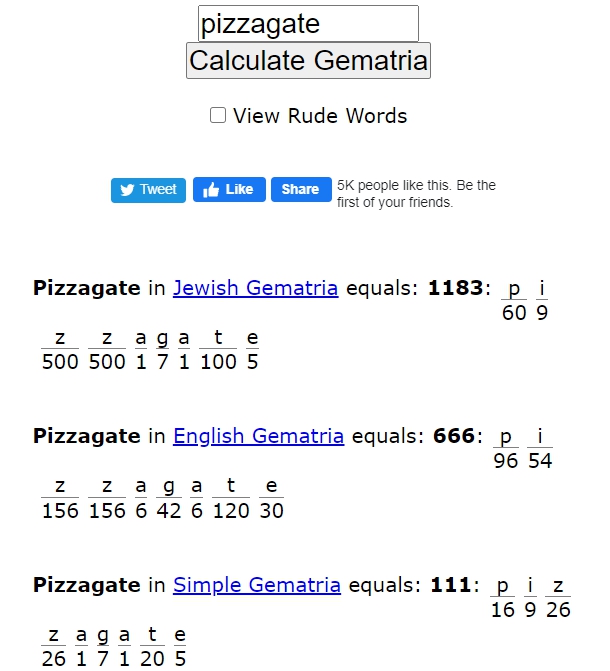Click the Tweet button label
The height and width of the screenshot is (671, 610).
pos(158,189)
